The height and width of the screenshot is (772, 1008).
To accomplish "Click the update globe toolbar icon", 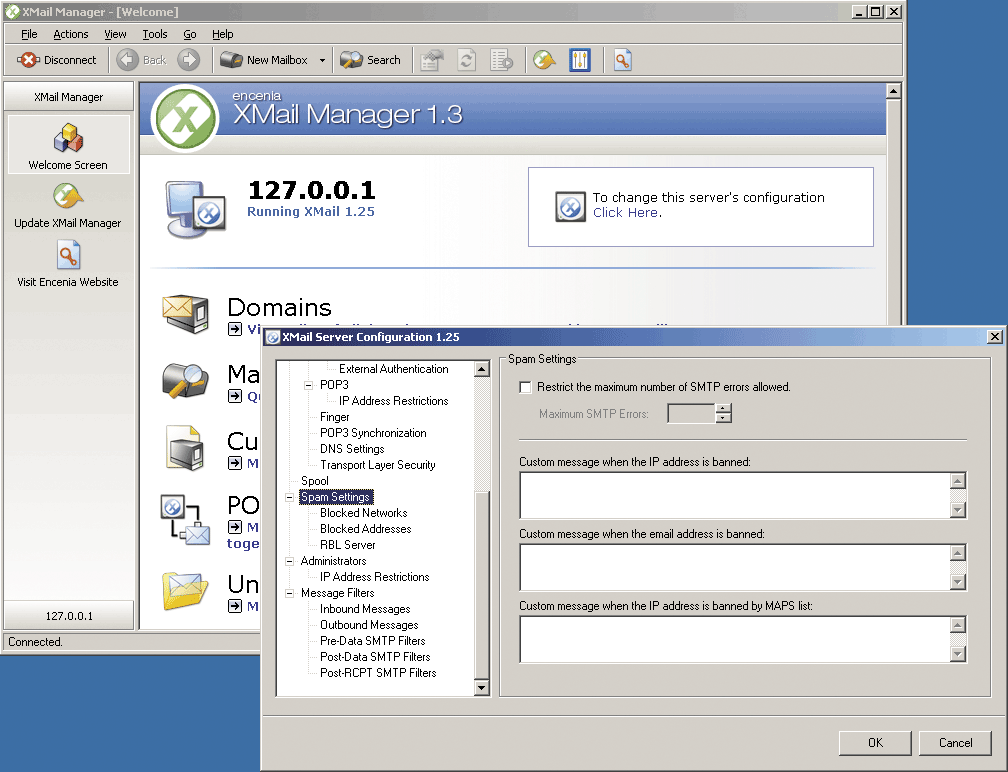I will [x=544, y=60].
